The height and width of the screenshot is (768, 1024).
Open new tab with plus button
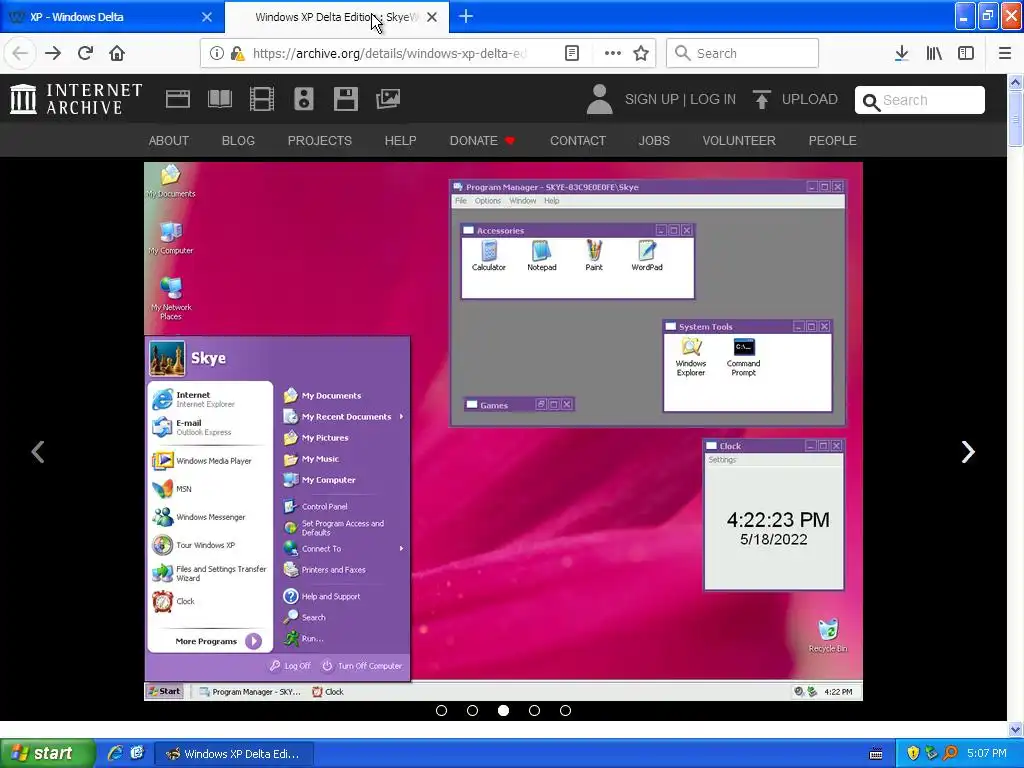point(466,17)
